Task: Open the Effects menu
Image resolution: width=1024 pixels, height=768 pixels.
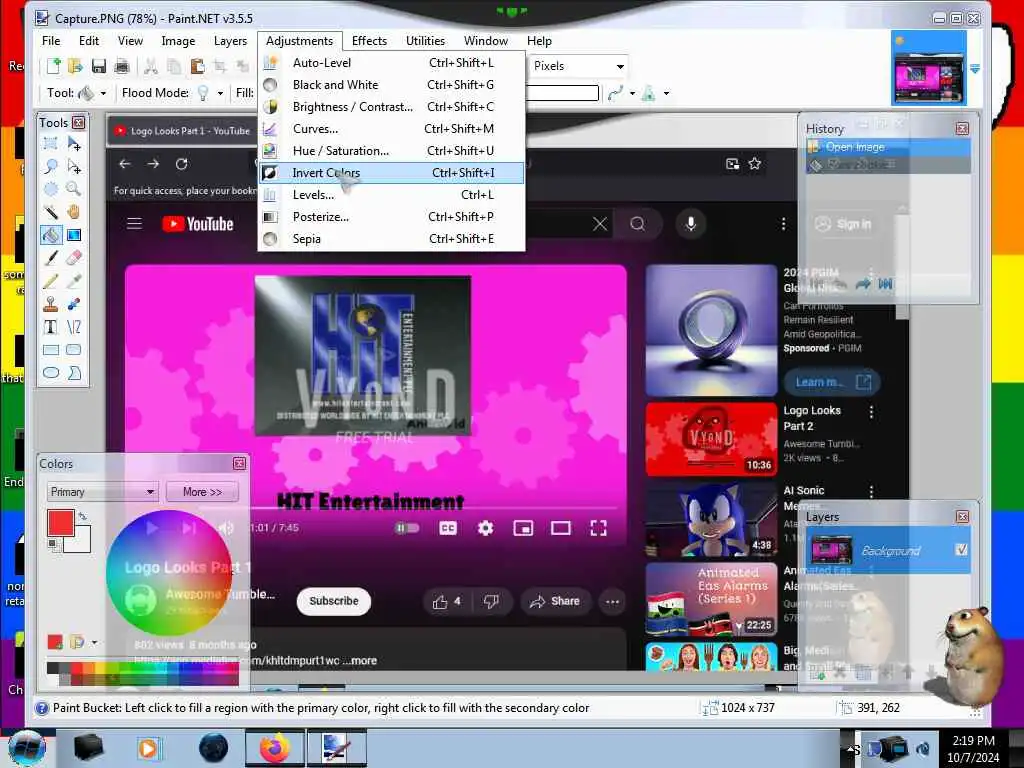Action: 369,40
